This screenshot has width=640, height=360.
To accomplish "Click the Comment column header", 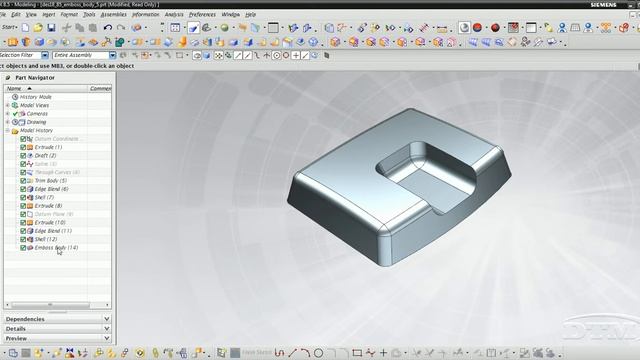I will (x=100, y=89).
